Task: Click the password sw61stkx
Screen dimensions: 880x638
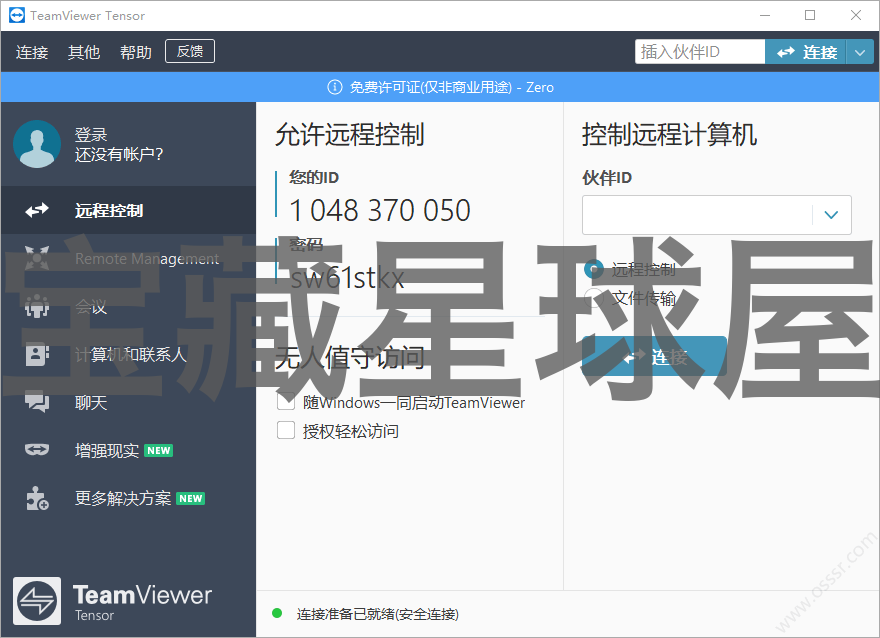Action: click(x=347, y=278)
